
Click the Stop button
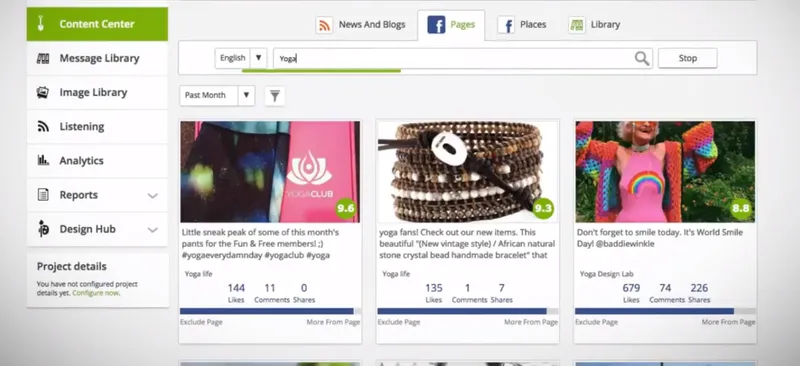click(x=687, y=58)
